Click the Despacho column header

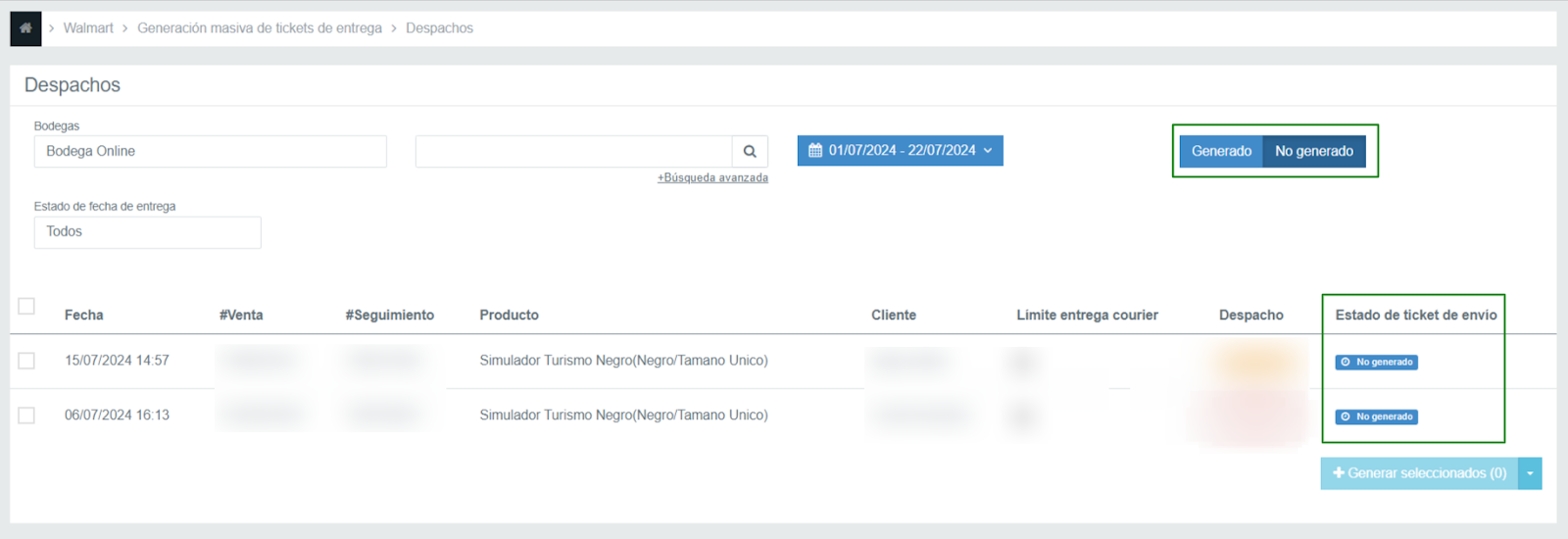coord(1250,315)
